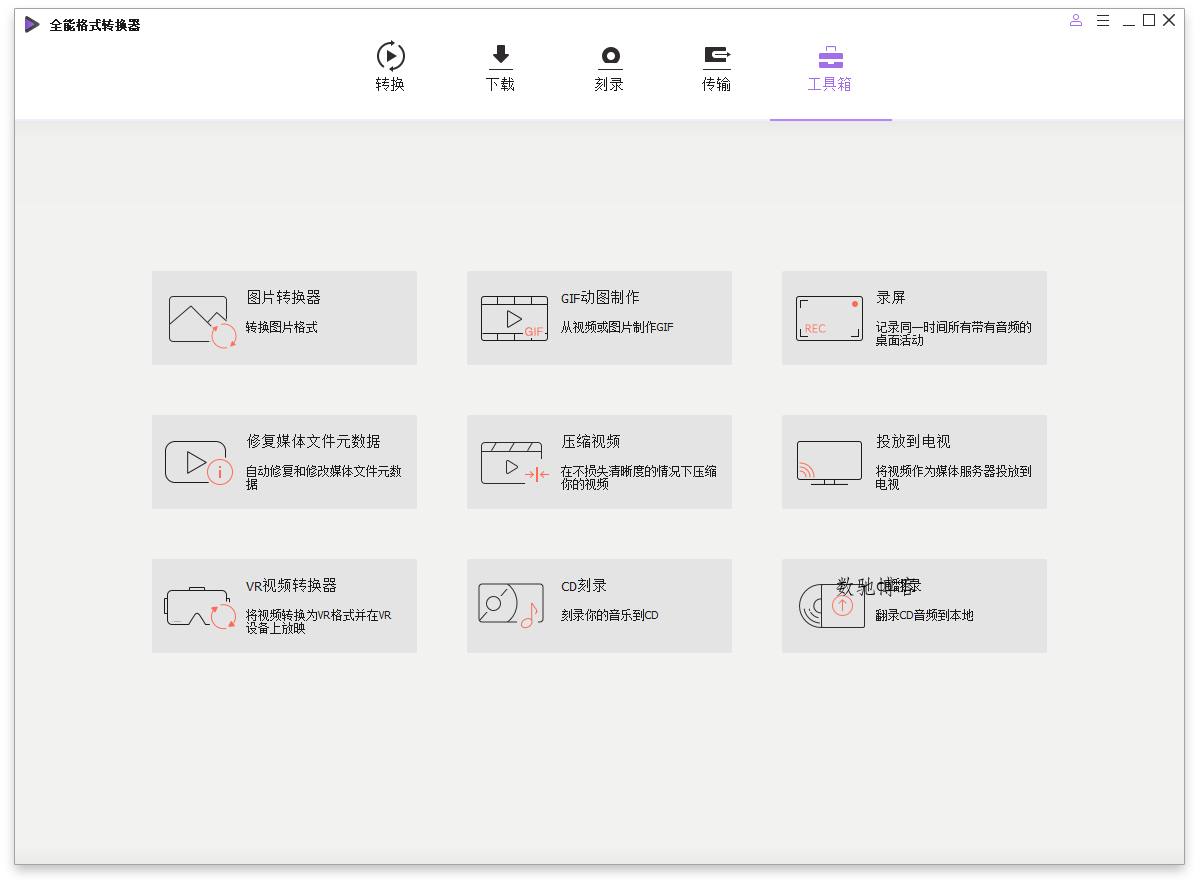Click description 刻录你的音乐到CD

609,615
